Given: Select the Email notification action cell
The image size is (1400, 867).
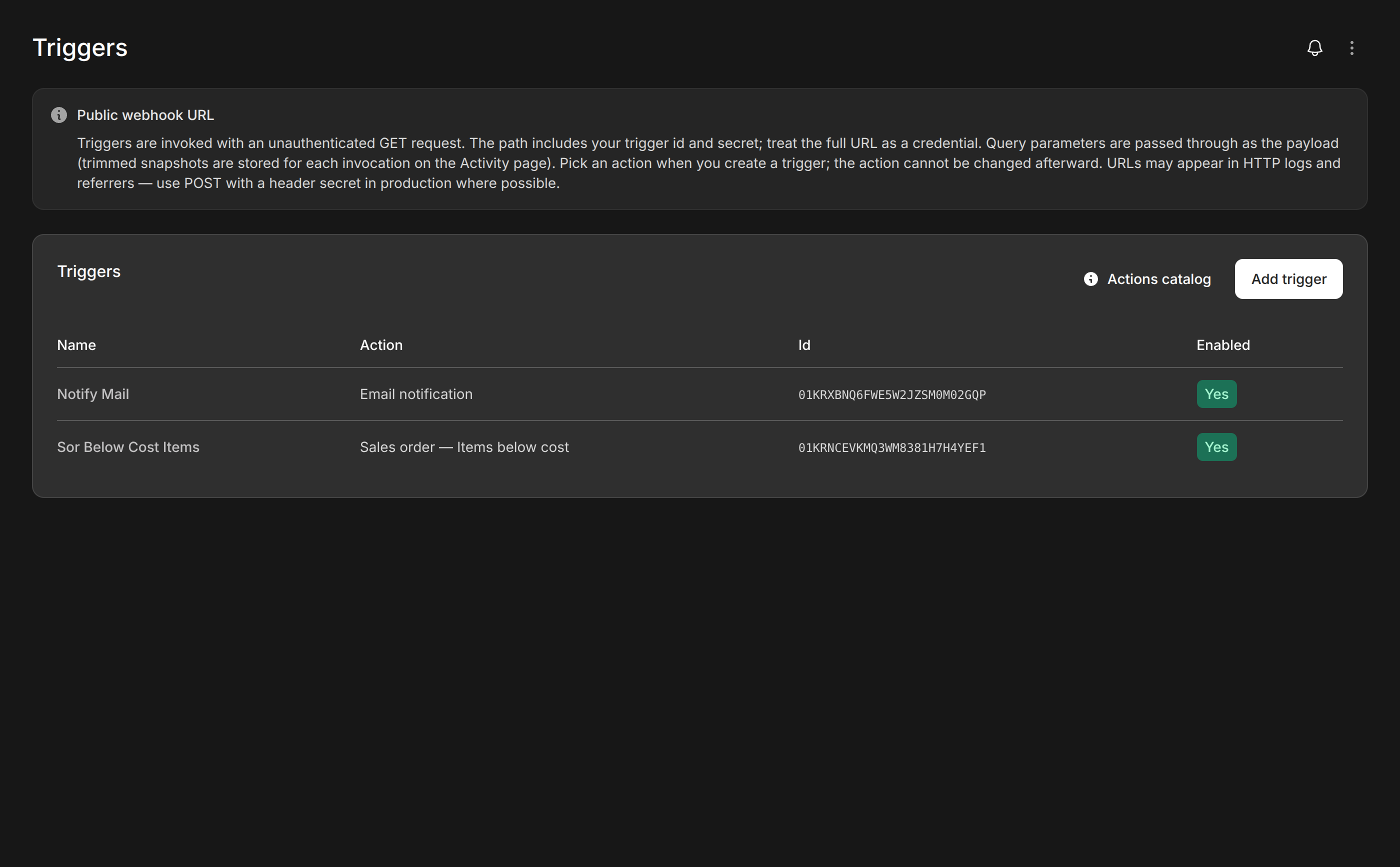Looking at the screenshot, I should coord(416,394).
